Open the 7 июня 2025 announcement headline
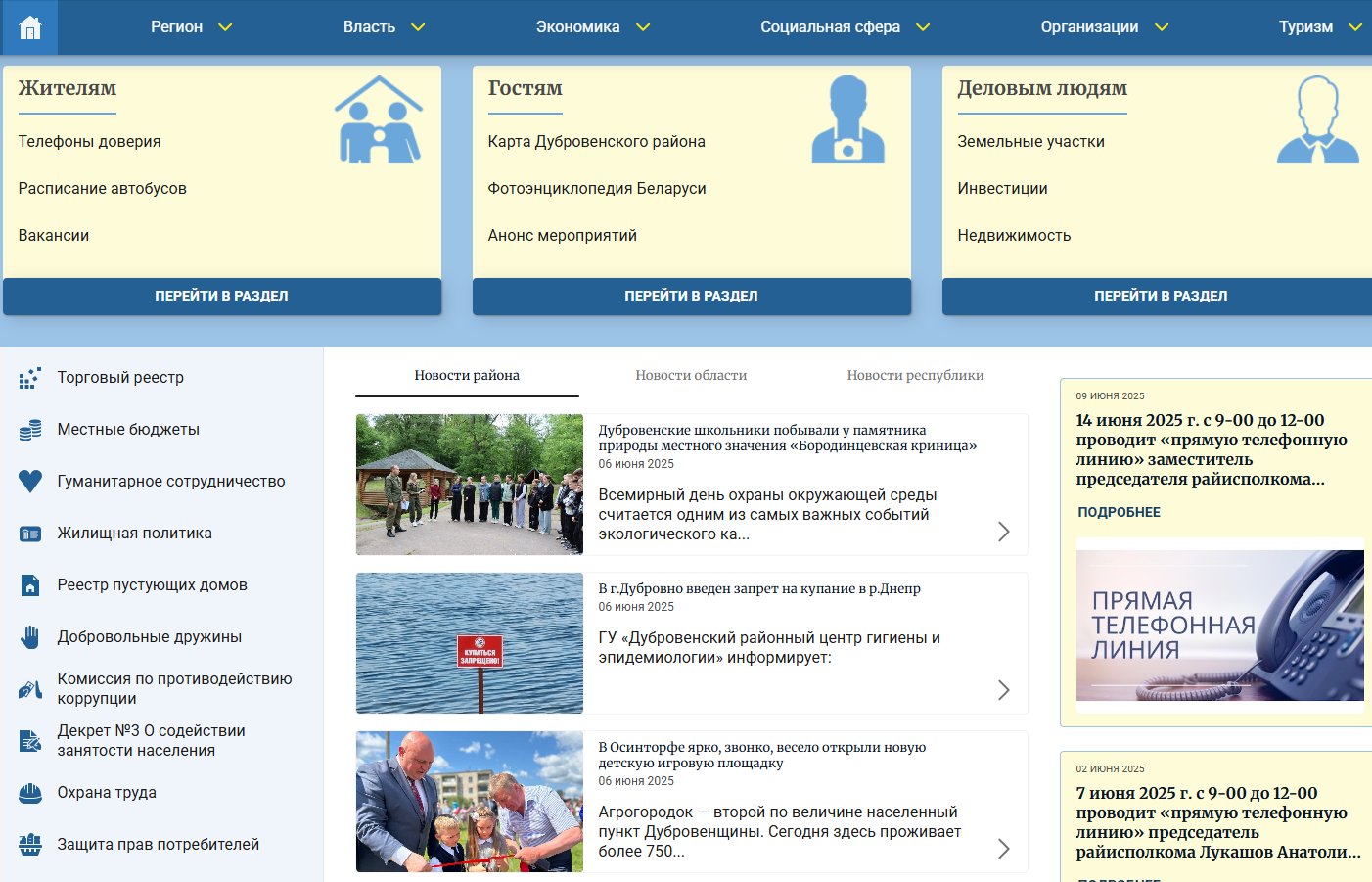 tap(1218, 822)
